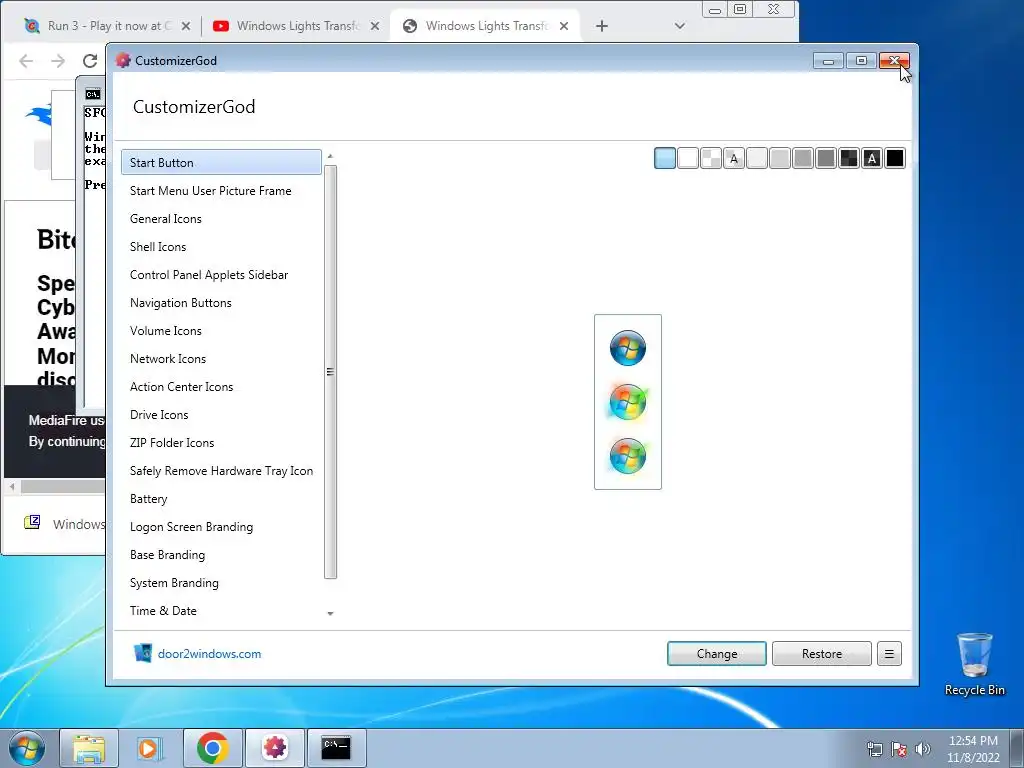The height and width of the screenshot is (768, 1024).
Task: Switch to the Run 3 browser tab
Action: (108, 26)
